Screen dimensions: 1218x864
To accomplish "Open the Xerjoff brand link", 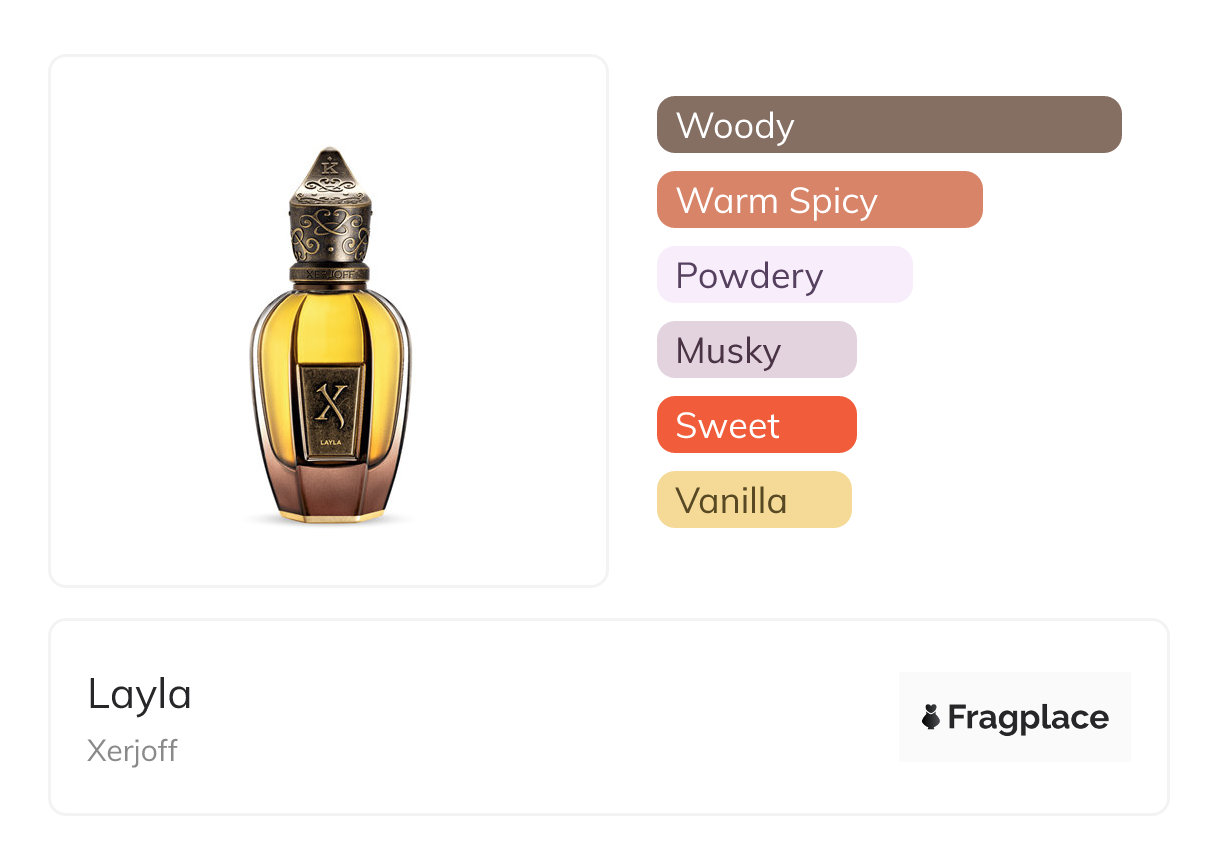I will 132,750.
